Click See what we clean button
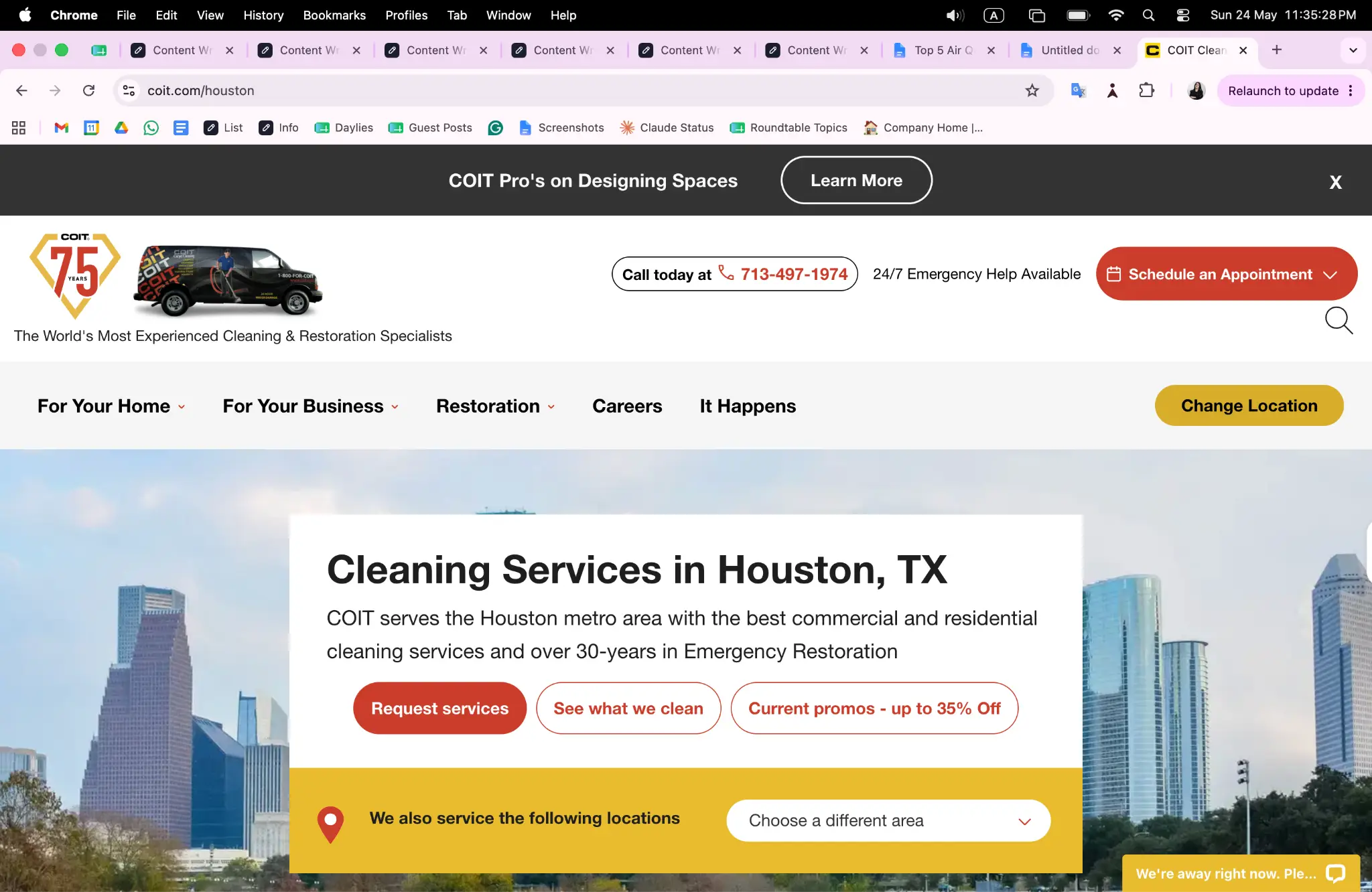This screenshot has height=892, width=1372. pyautogui.click(x=628, y=709)
